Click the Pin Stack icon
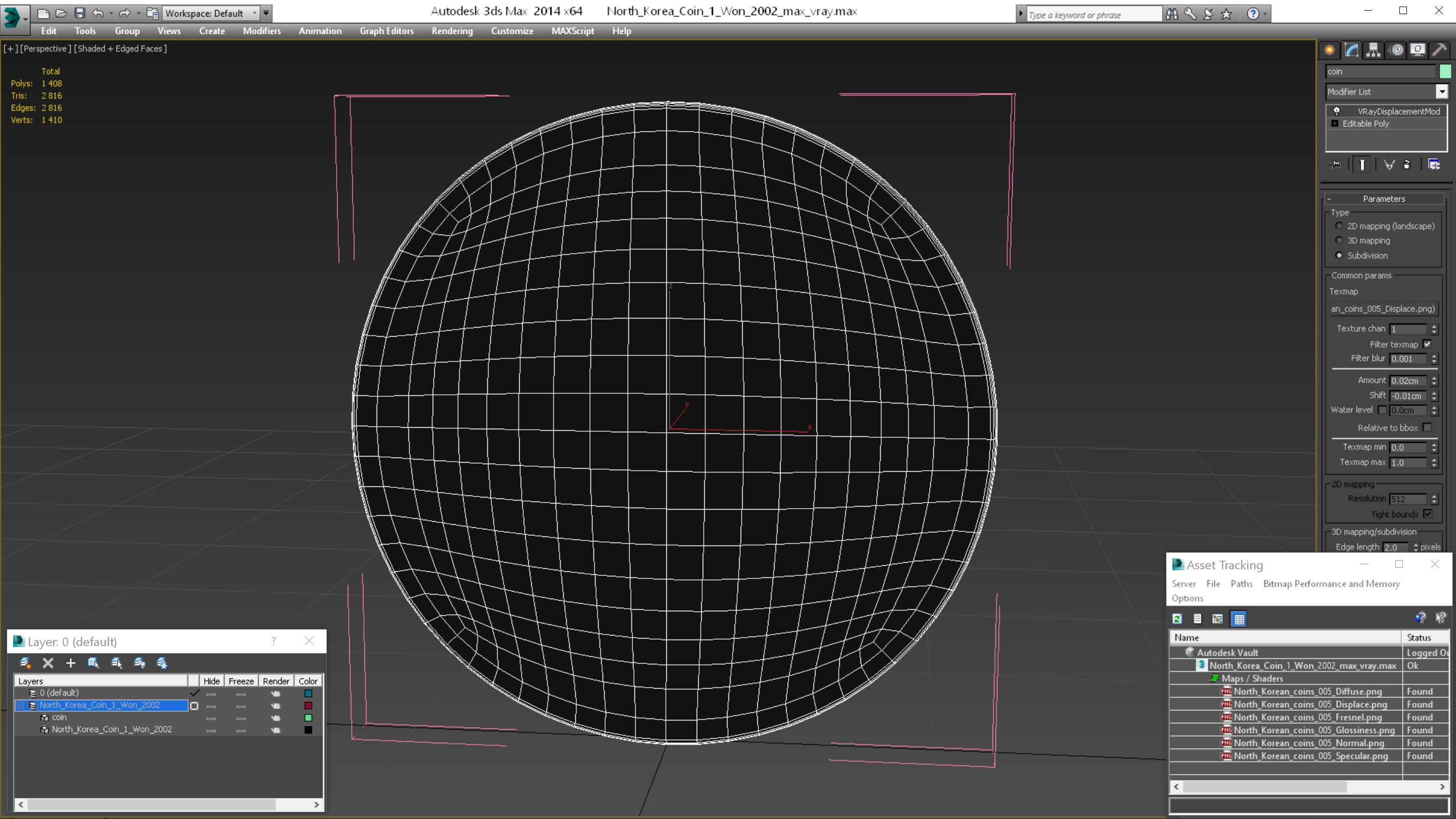The image size is (1456, 819). 1335,164
